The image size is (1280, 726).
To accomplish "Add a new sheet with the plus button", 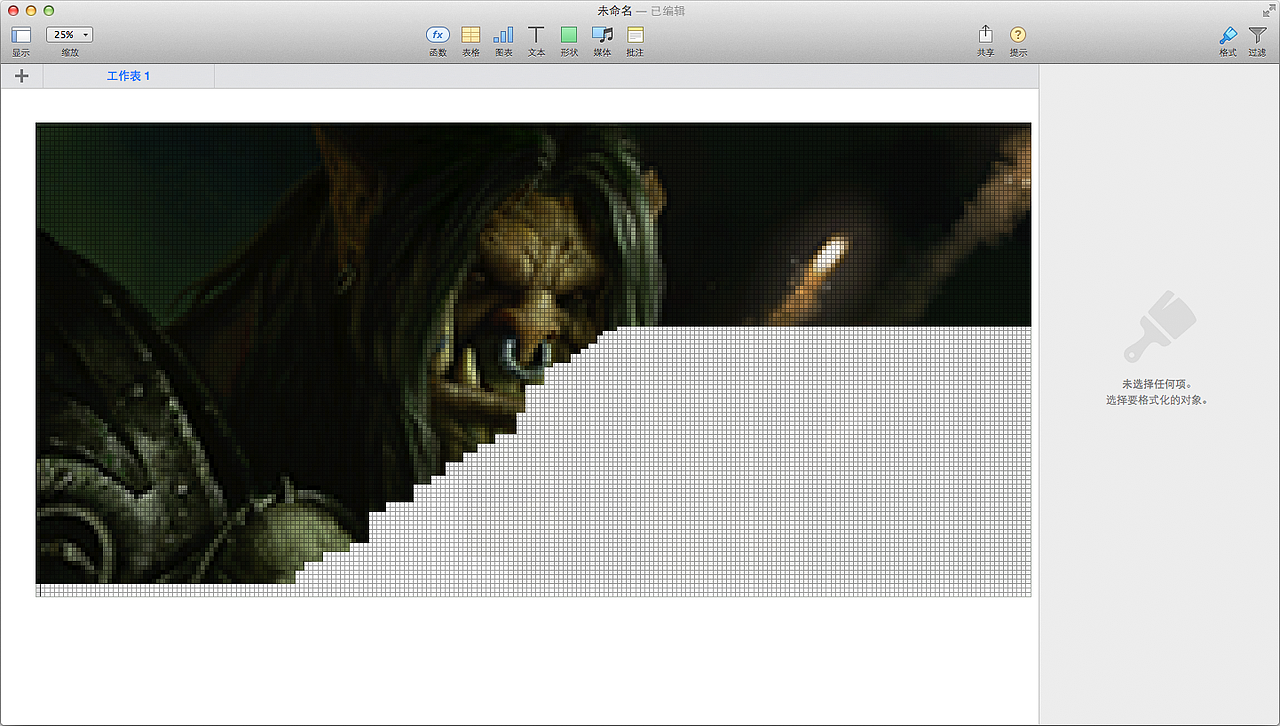I will click(x=22, y=76).
